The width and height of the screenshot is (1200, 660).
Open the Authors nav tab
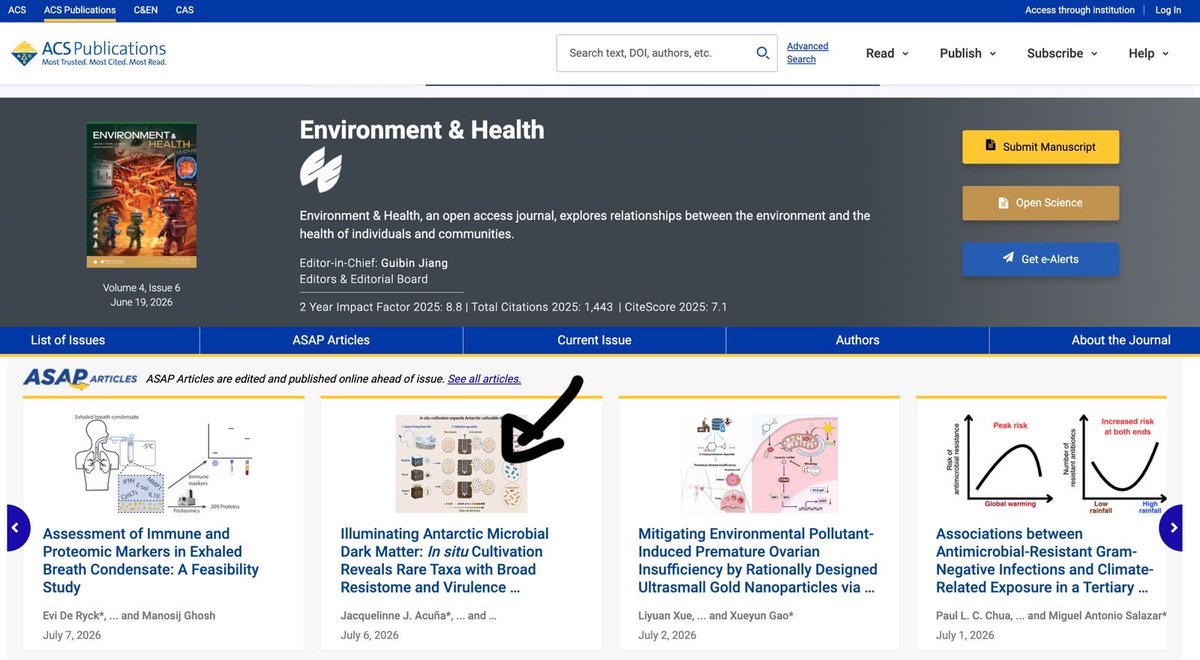tap(857, 340)
